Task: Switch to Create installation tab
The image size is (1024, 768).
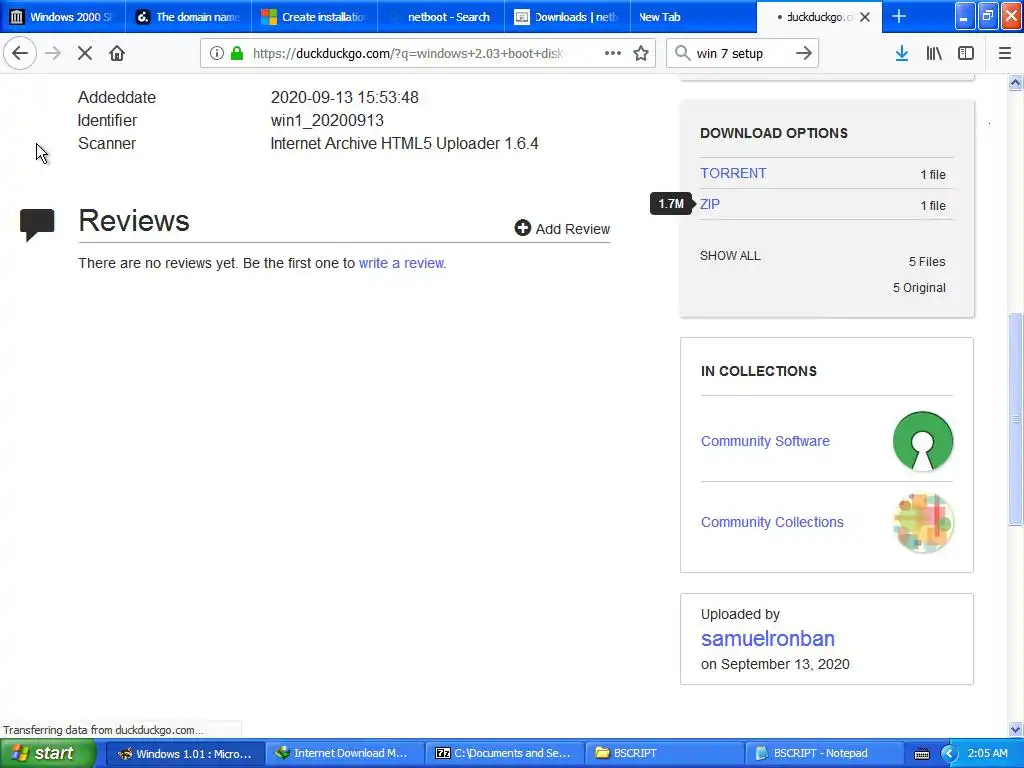Action: tap(315, 17)
